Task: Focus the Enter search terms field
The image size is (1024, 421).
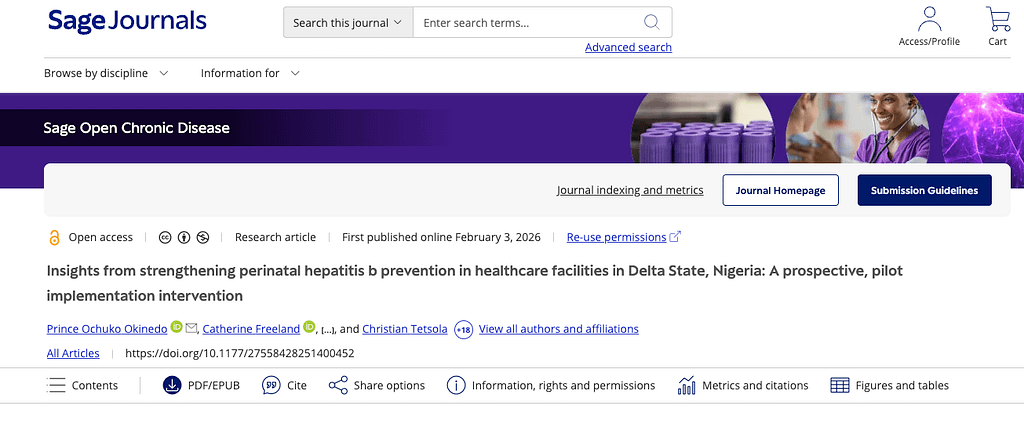Action: [529, 23]
